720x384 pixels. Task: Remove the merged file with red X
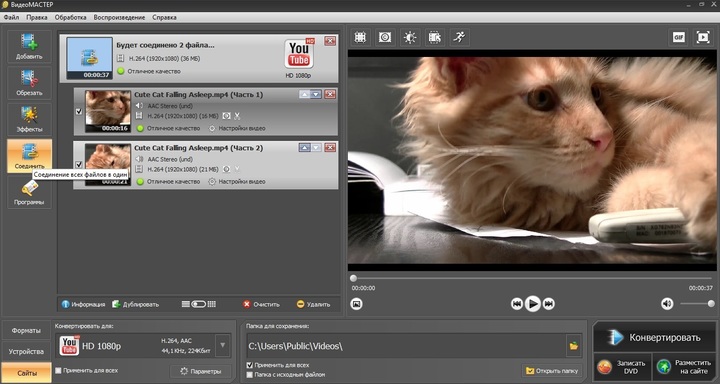tap(330, 41)
